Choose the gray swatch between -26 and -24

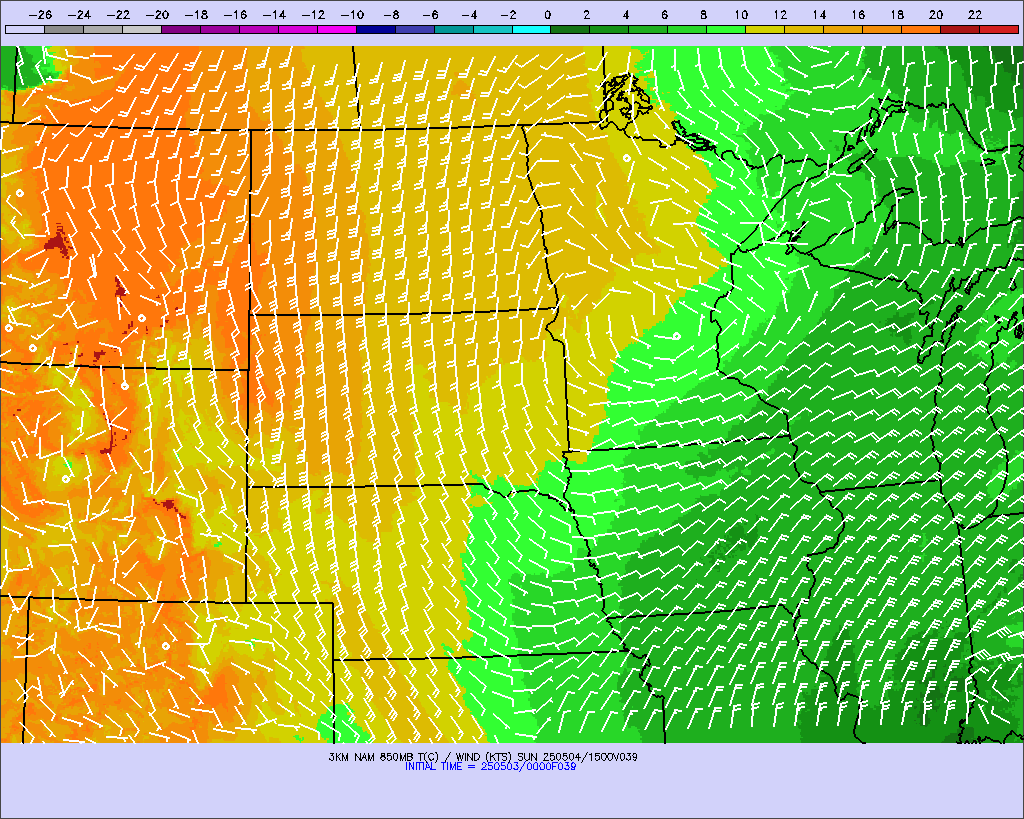[64, 29]
